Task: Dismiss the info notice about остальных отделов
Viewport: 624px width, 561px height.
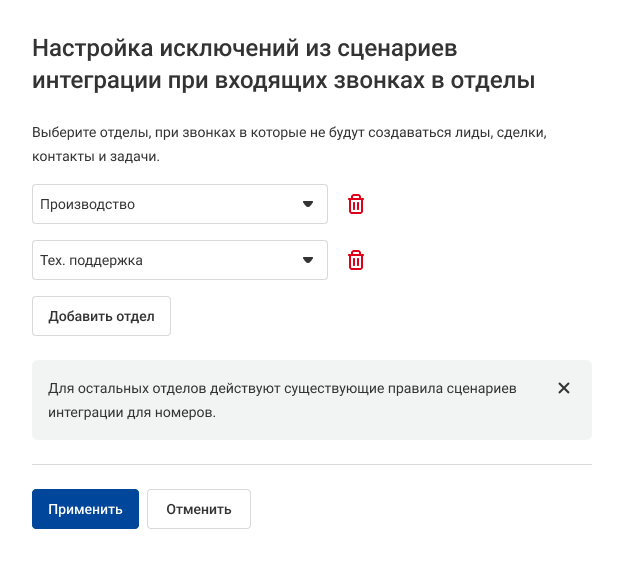Action: pos(564,388)
